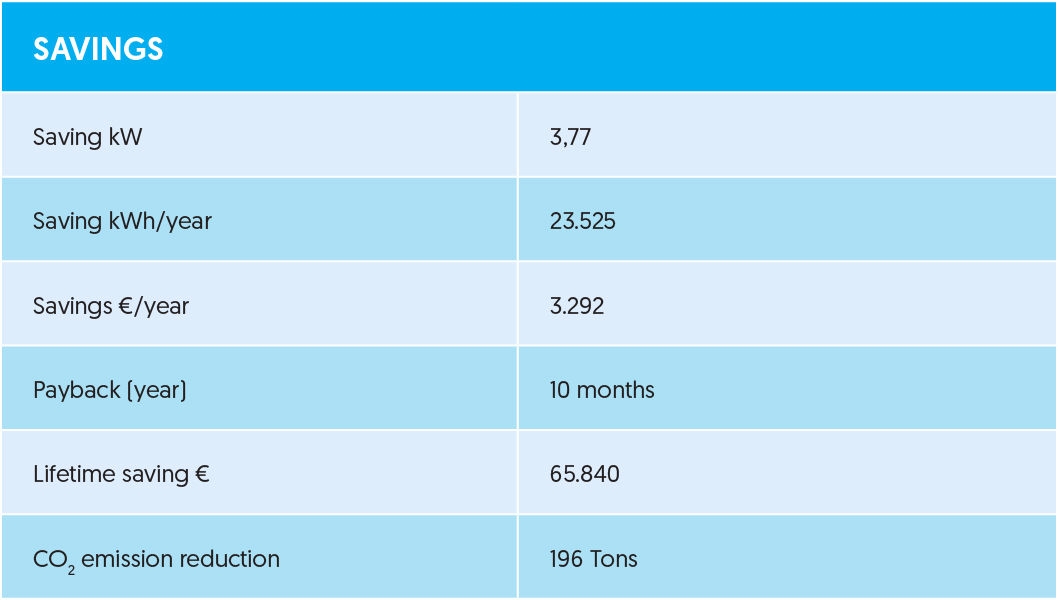Click the 3,77 value
Image resolution: width=1058 pixels, height=600 pixels.
(x=570, y=137)
